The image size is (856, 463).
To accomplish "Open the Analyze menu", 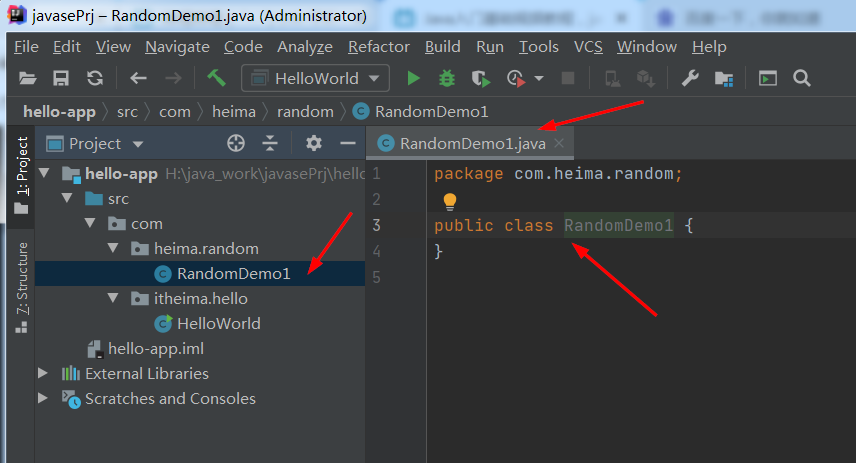I will (x=305, y=47).
